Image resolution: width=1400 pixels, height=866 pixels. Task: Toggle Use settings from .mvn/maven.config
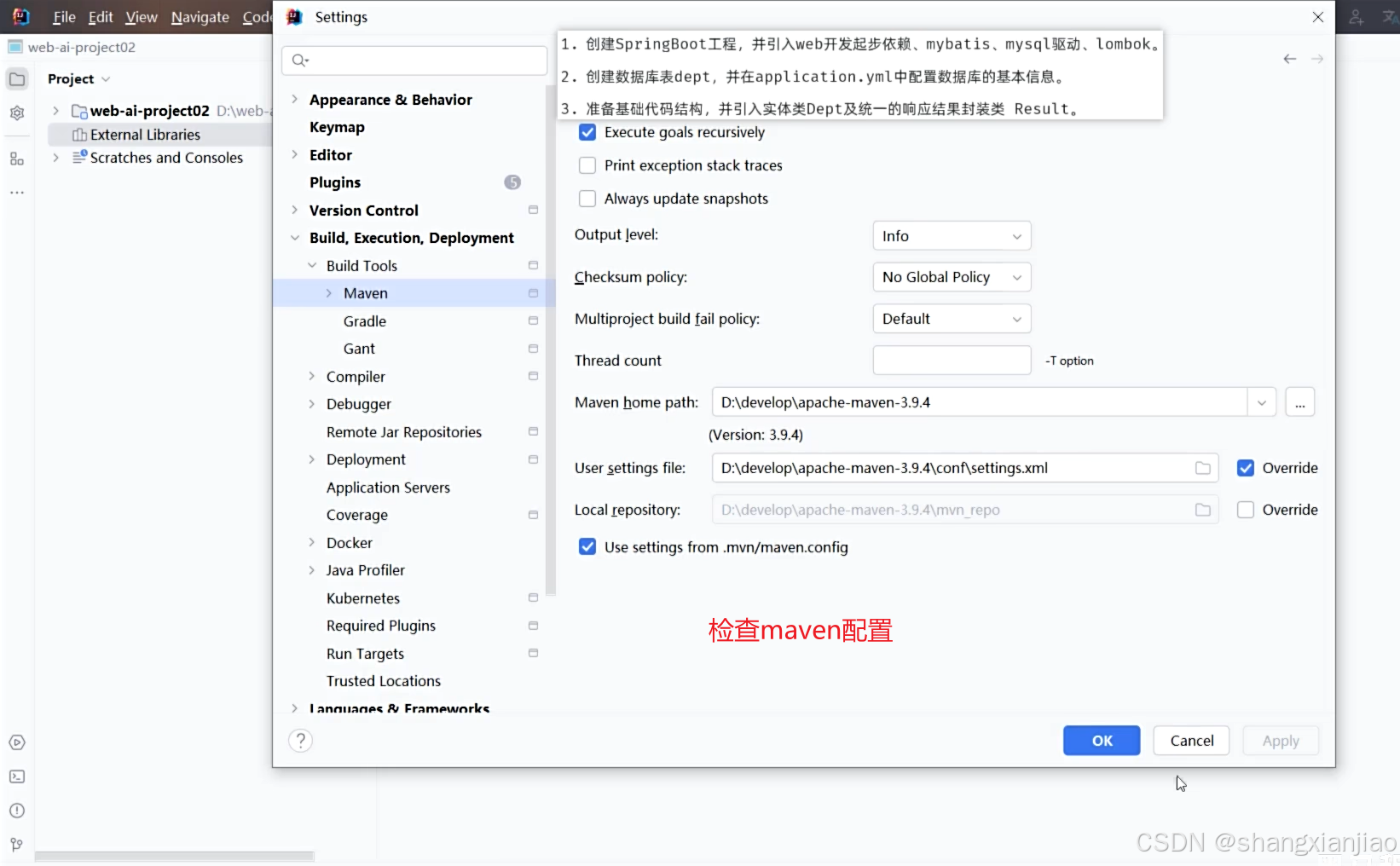587,547
